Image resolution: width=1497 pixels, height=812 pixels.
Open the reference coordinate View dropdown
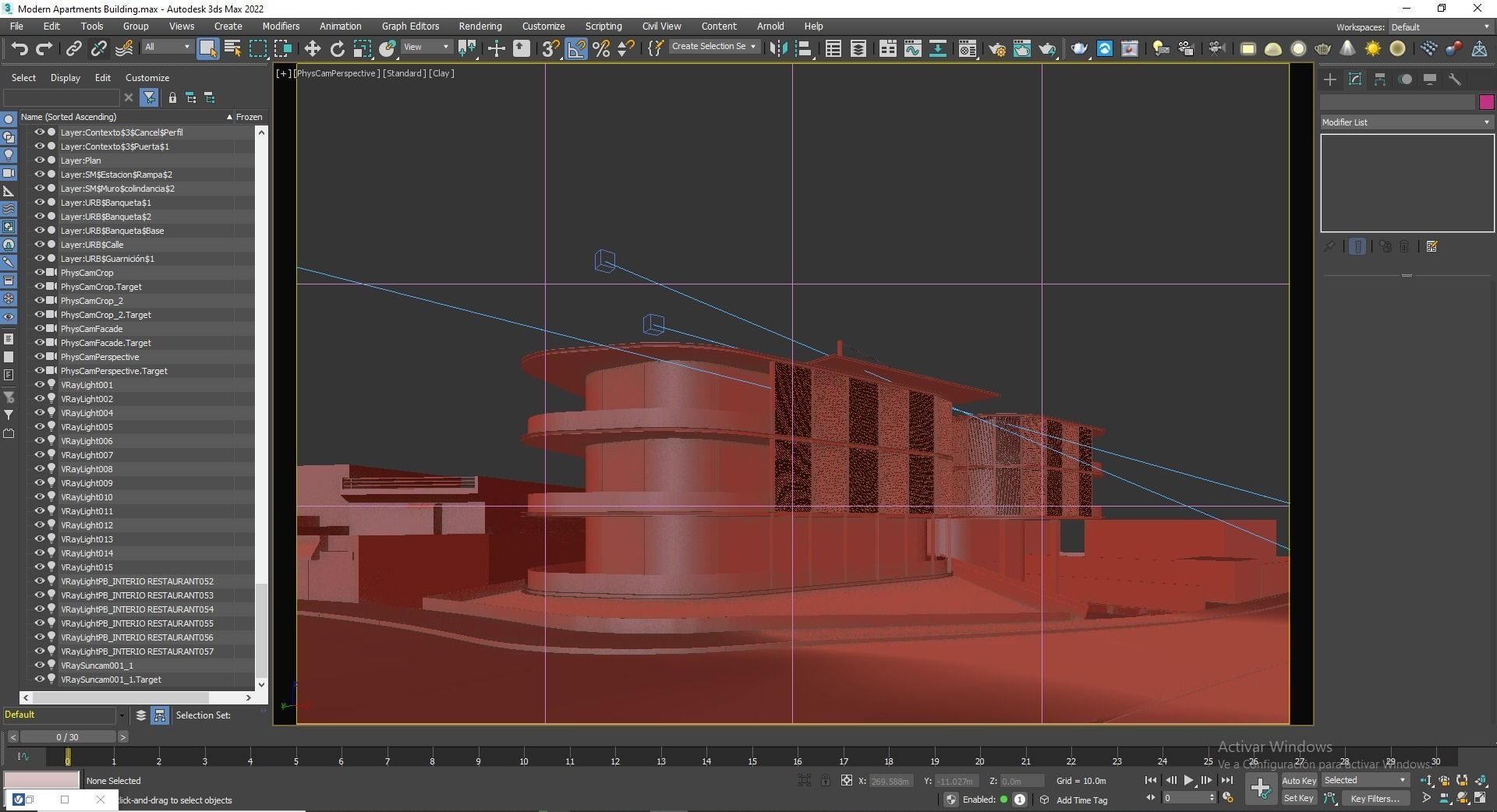[x=426, y=47]
